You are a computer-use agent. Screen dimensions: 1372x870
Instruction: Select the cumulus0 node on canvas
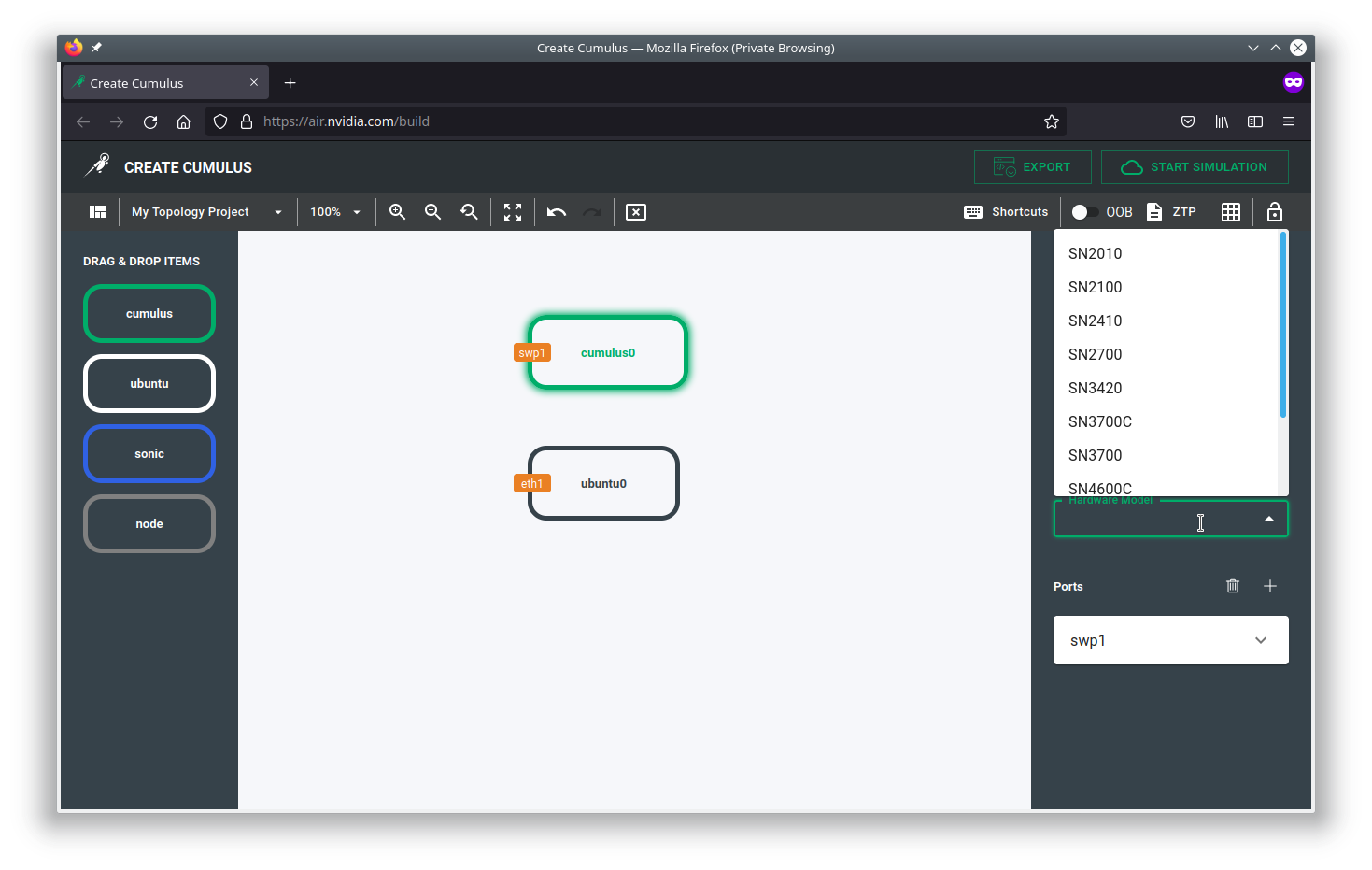(608, 352)
